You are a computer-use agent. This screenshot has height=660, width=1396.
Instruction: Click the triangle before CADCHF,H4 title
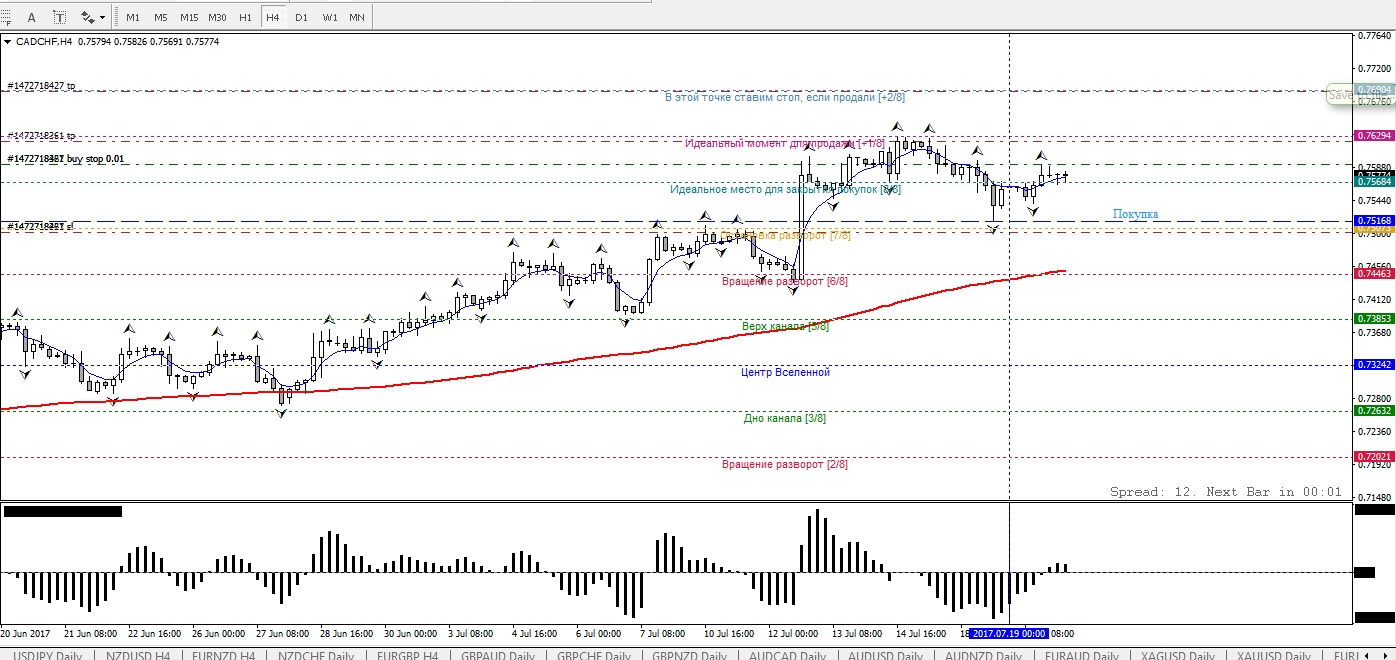(x=8, y=42)
